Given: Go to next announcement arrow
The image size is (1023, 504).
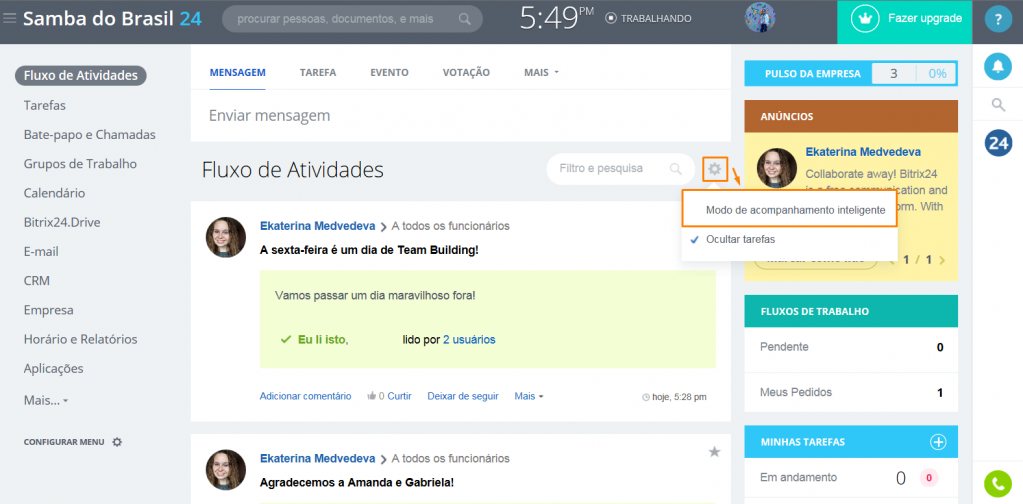Looking at the screenshot, I should click(x=941, y=259).
